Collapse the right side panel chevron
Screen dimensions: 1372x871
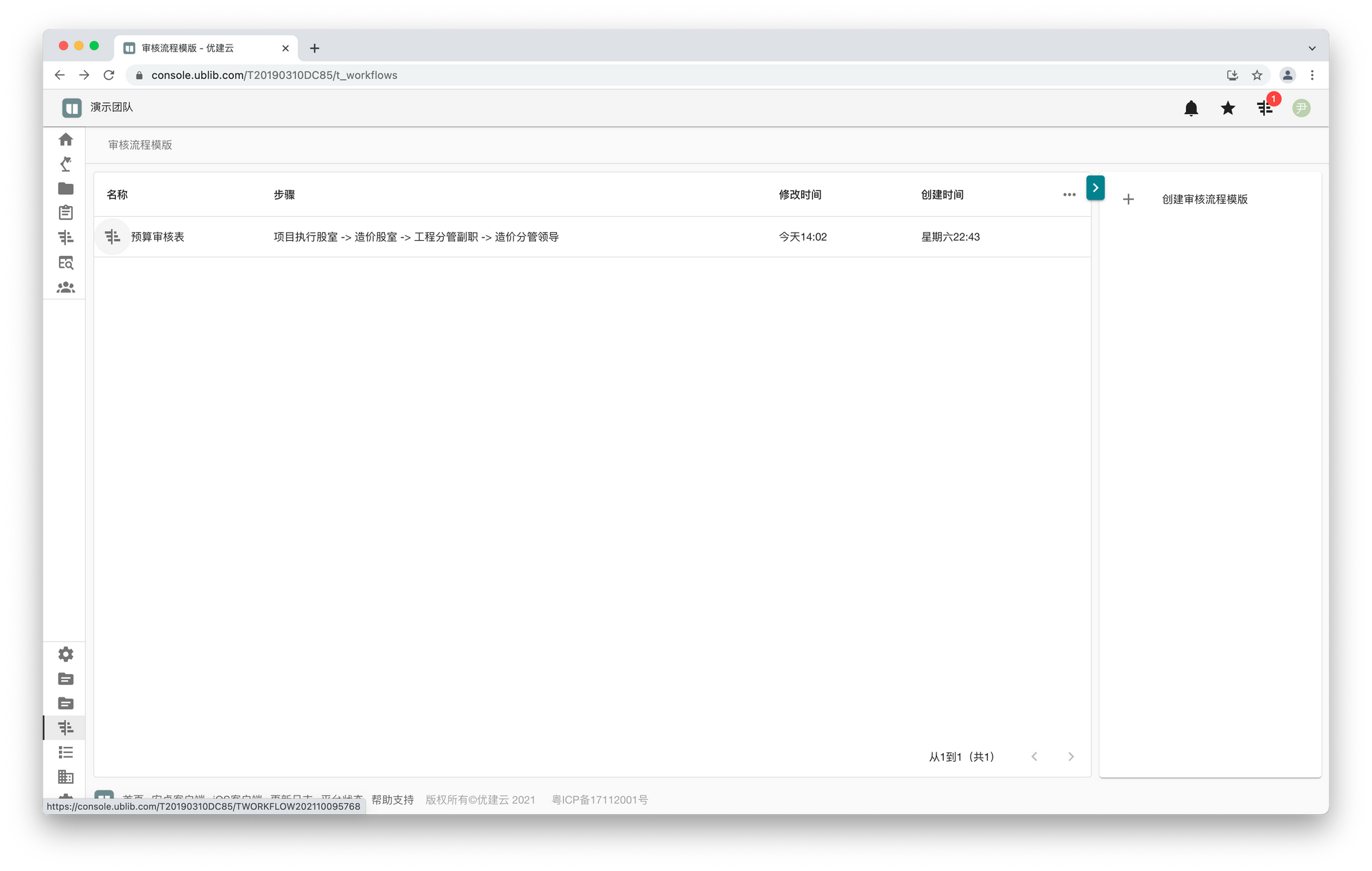pyautogui.click(x=1095, y=187)
